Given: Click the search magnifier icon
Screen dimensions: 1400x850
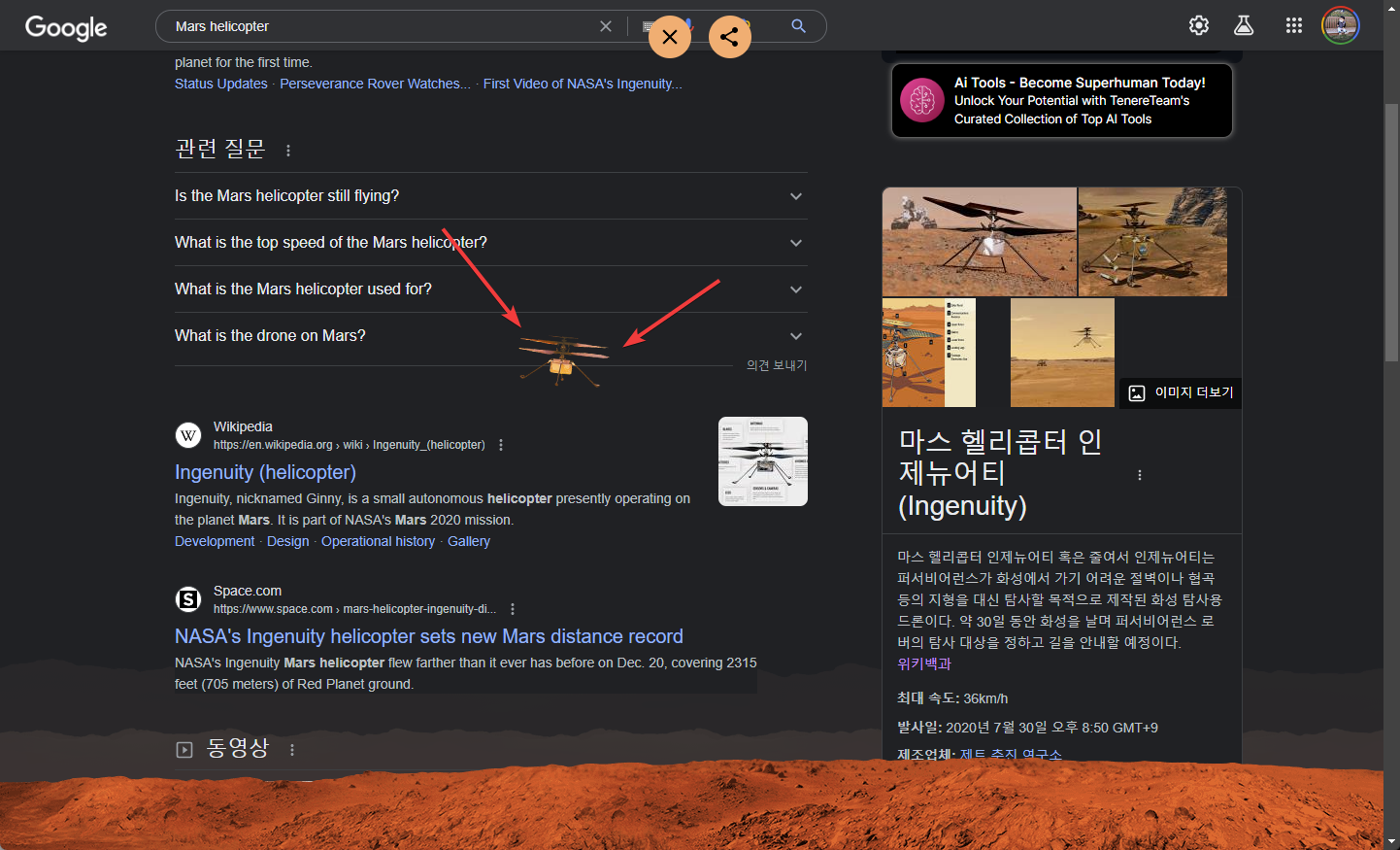Looking at the screenshot, I should tap(798, 26).
